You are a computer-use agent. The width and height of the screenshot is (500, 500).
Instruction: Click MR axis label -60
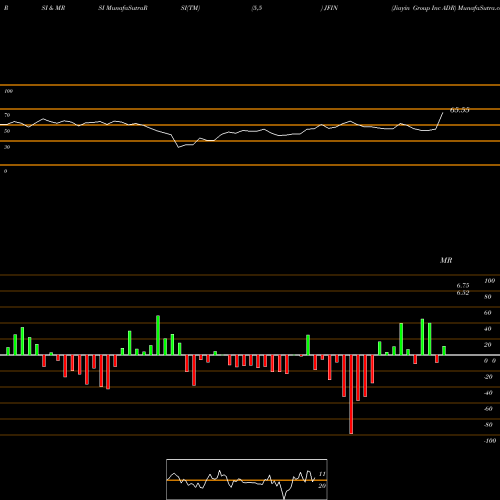[488, 409]
